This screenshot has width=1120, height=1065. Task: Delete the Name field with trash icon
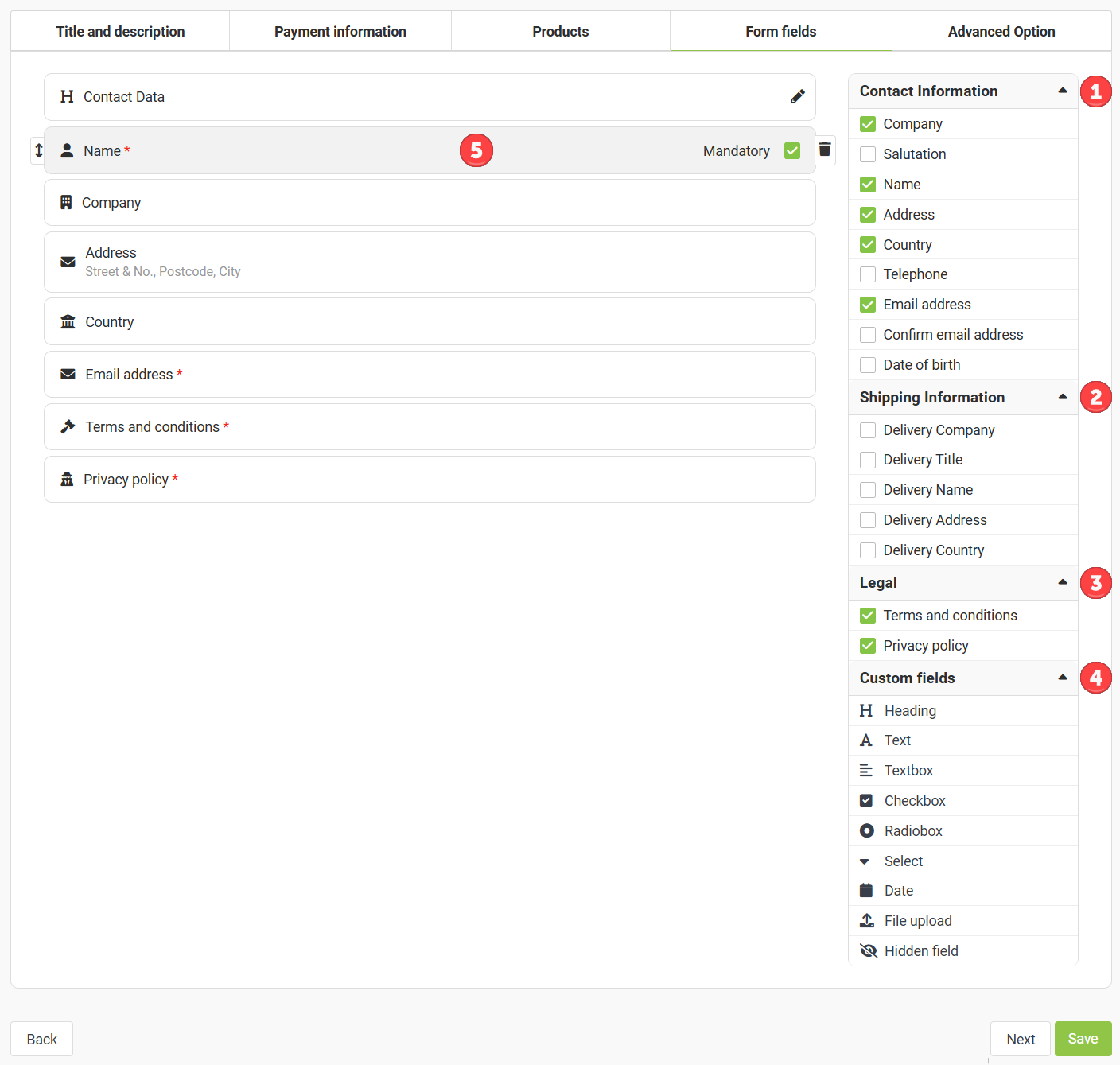click(x=825, y=150)
